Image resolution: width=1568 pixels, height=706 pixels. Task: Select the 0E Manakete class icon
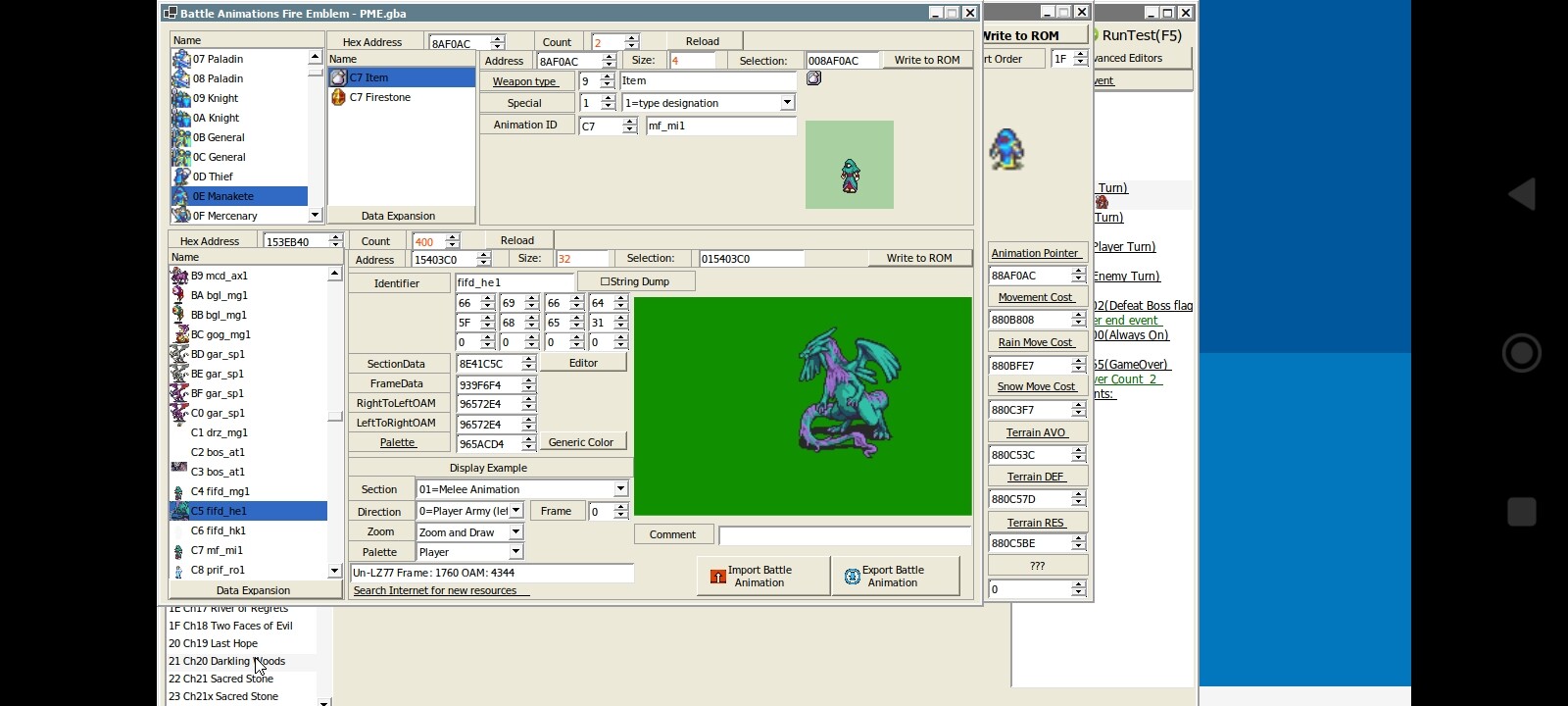click(x=181, y=196)
